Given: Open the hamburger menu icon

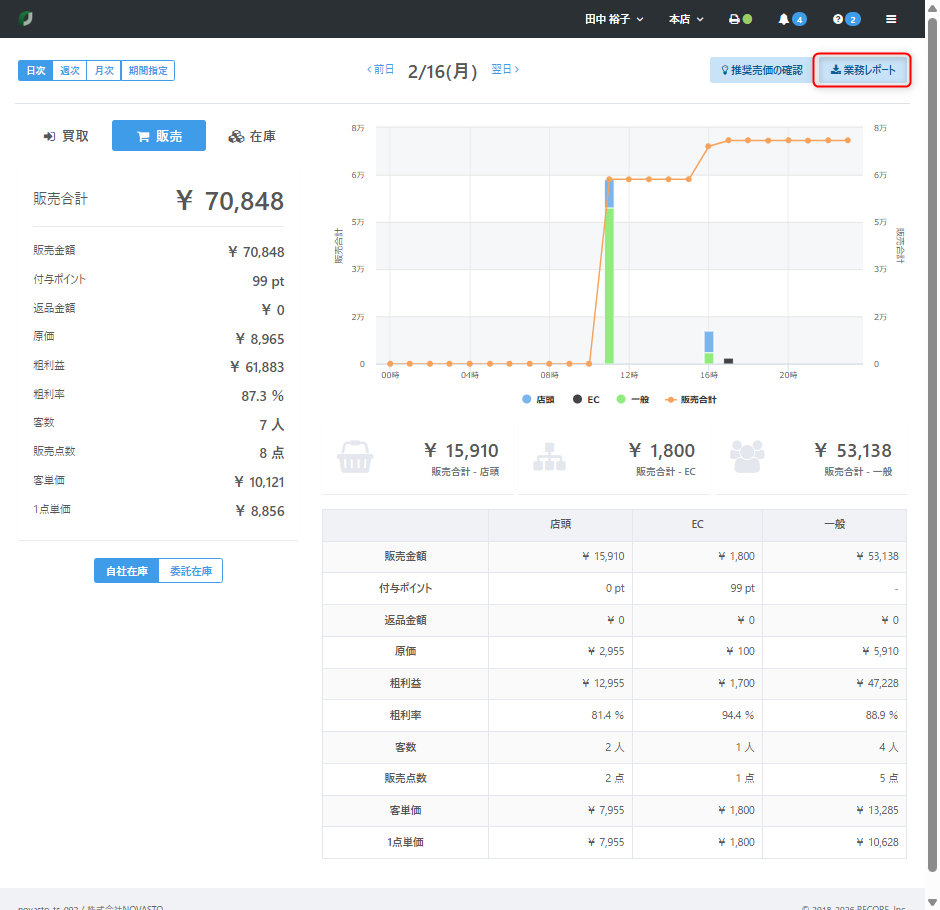Looking at the screenshot, I should click(x=891, y=19).
